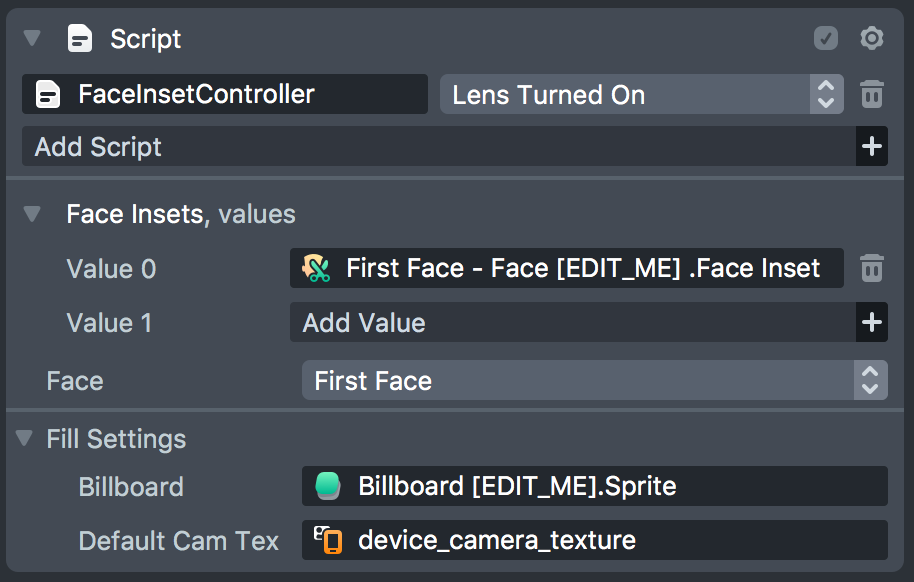Screen dimensions: 914x582
Task: Collapse the Script component section
Action: point(32,39)
